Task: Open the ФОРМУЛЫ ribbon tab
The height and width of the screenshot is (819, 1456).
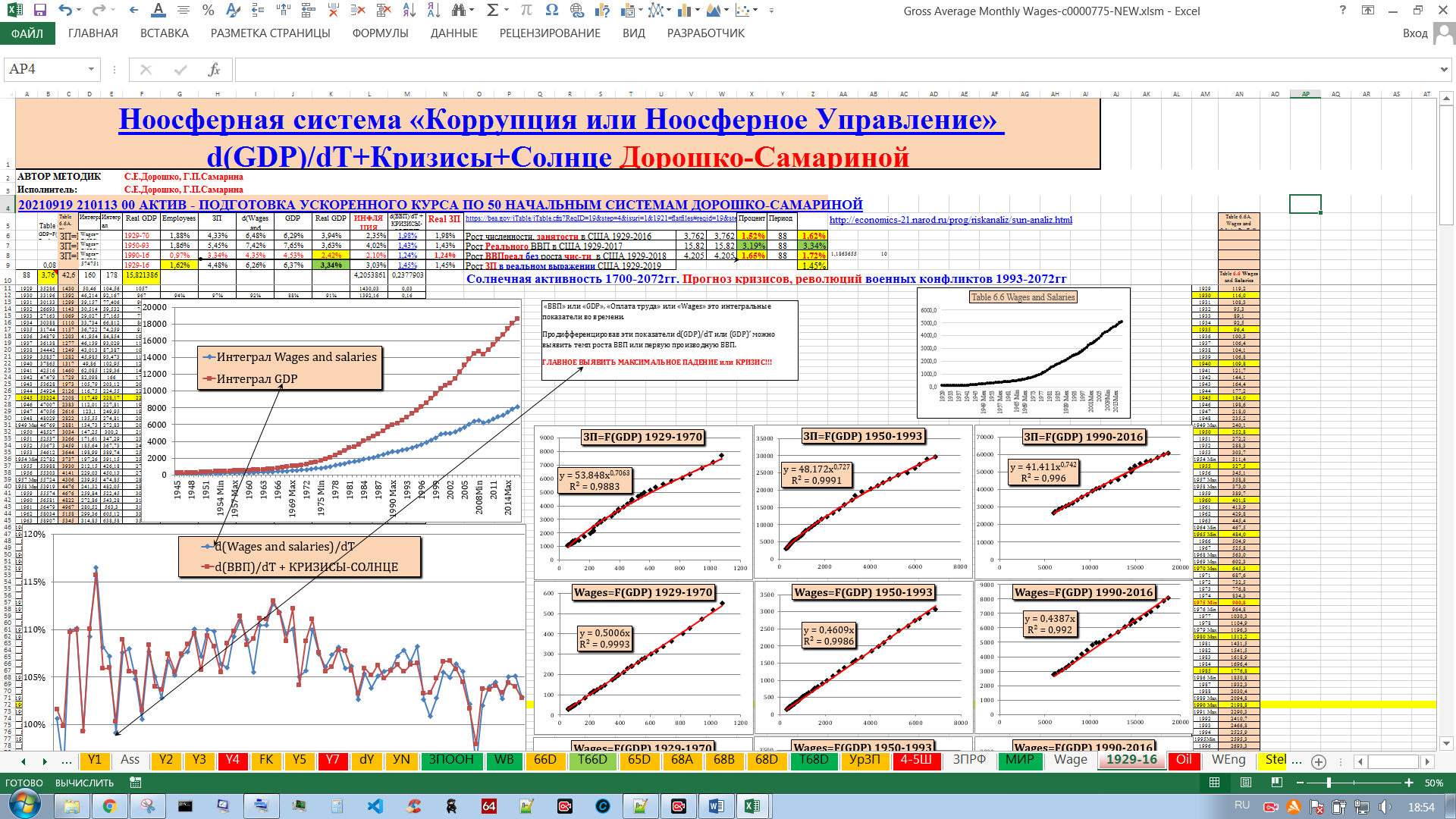Action: (380, 33)
